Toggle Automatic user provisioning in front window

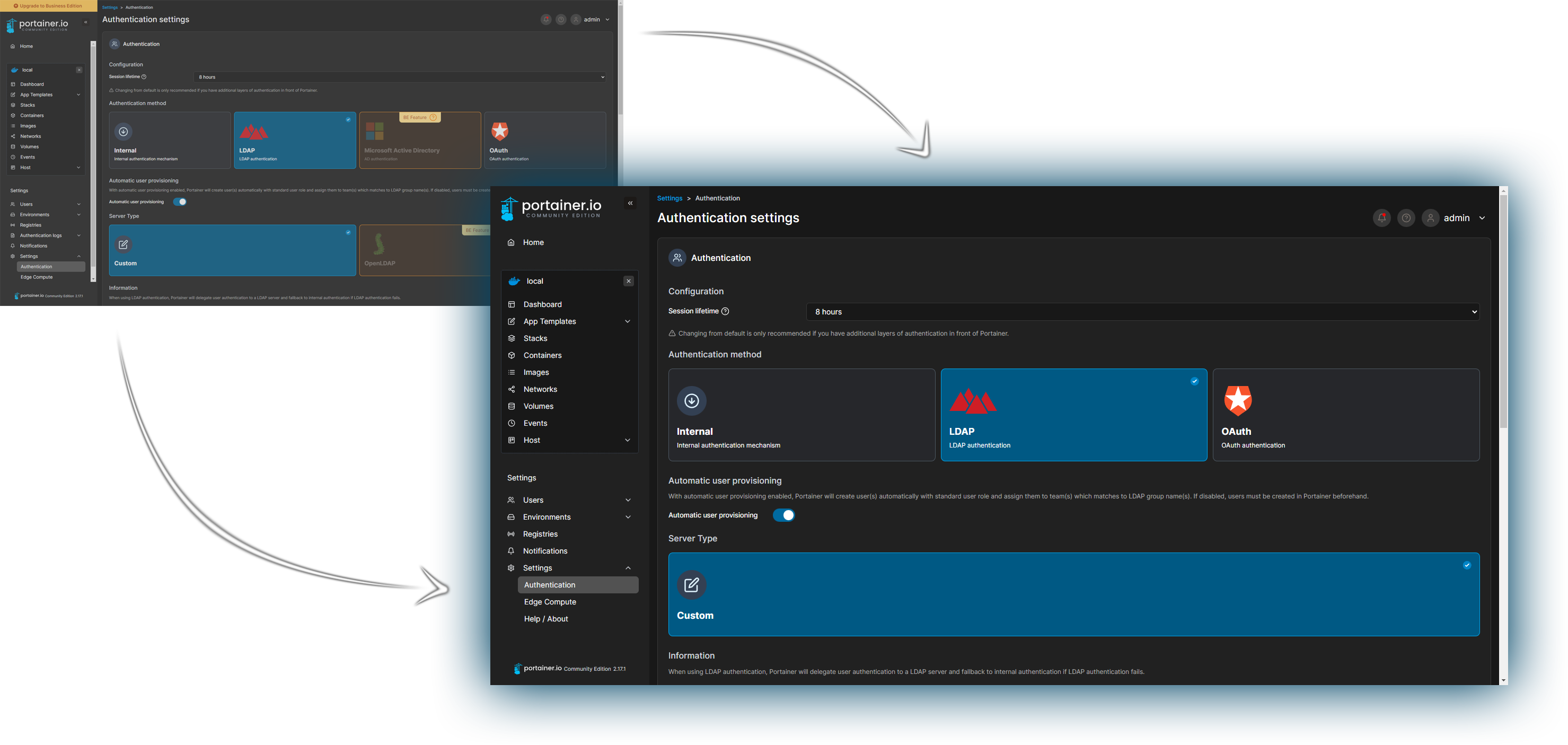783,515
